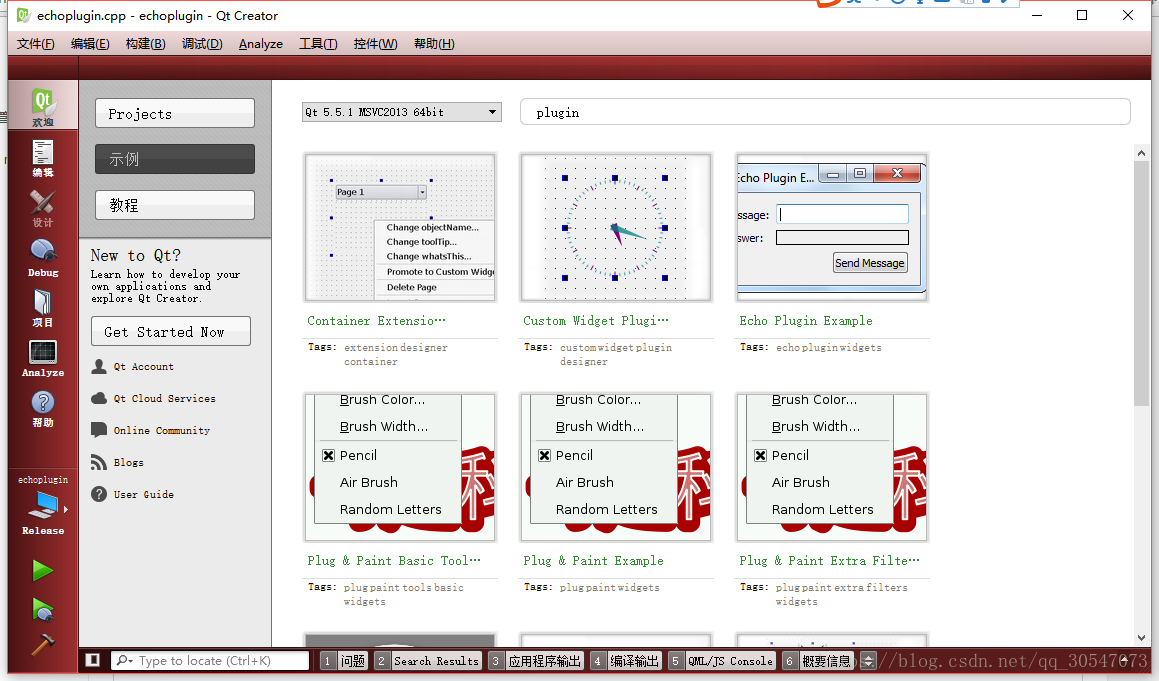This screenshot has width=1159, height=681.
Task: Click the examples search field containing plugin
Action: pyautogui.click(x=825, y=112)
